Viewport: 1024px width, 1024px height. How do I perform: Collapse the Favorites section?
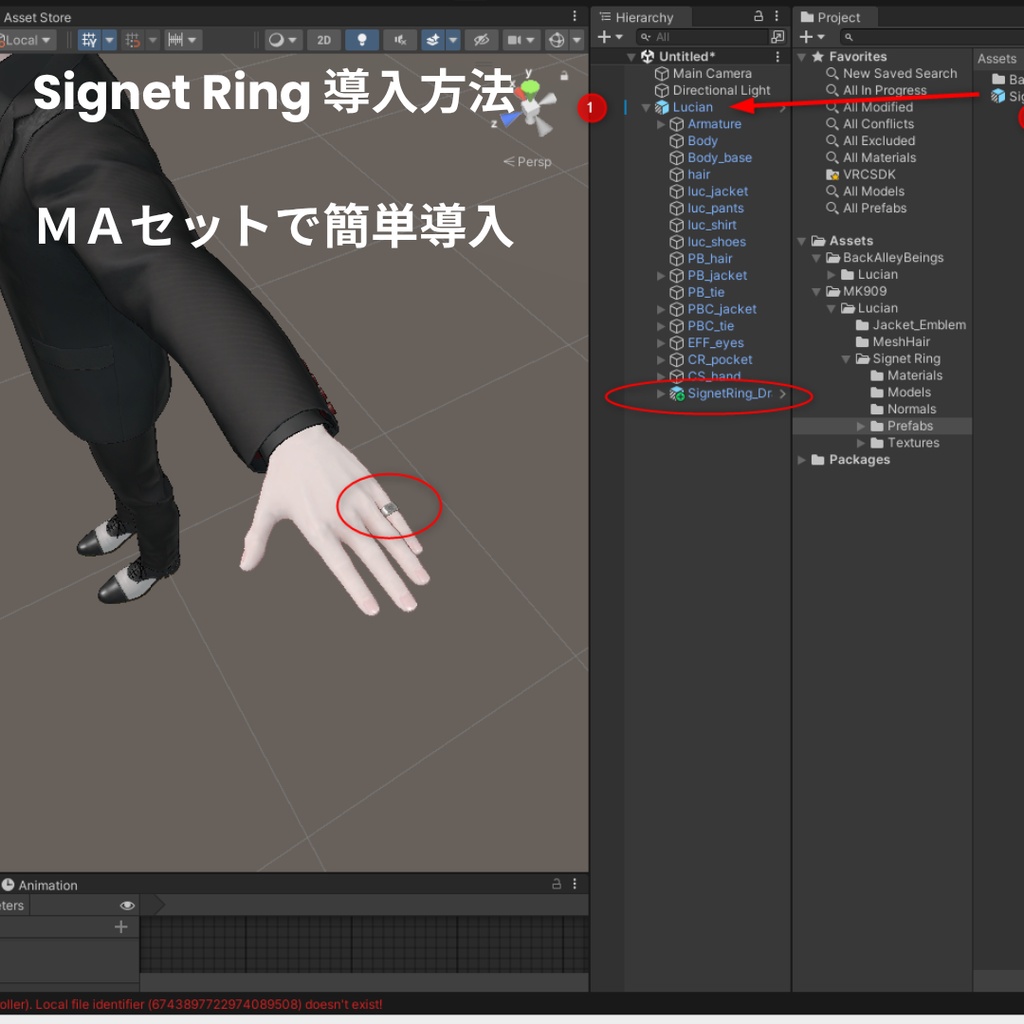click(801, 57)
